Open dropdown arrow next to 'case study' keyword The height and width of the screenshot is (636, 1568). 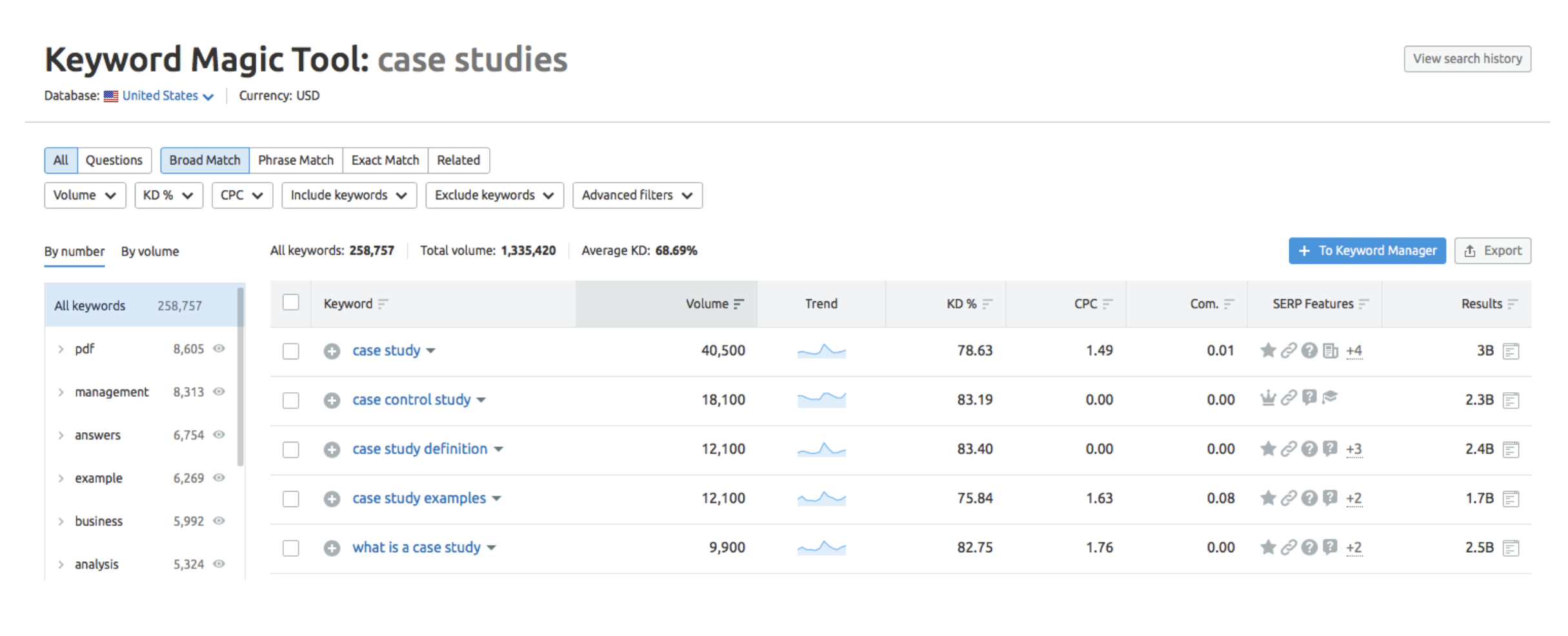[431, 351]
